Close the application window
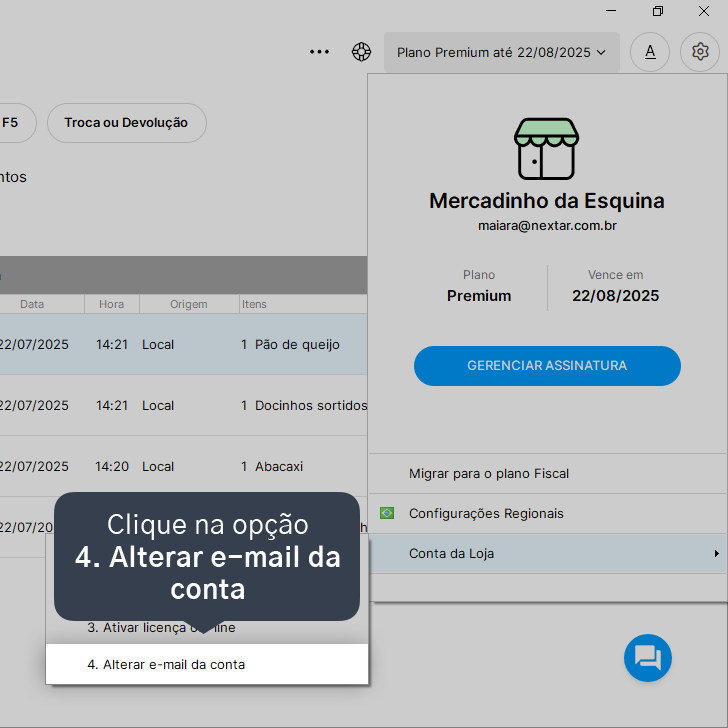This screenshot has width=728, height=728. [x=704, y=11]
